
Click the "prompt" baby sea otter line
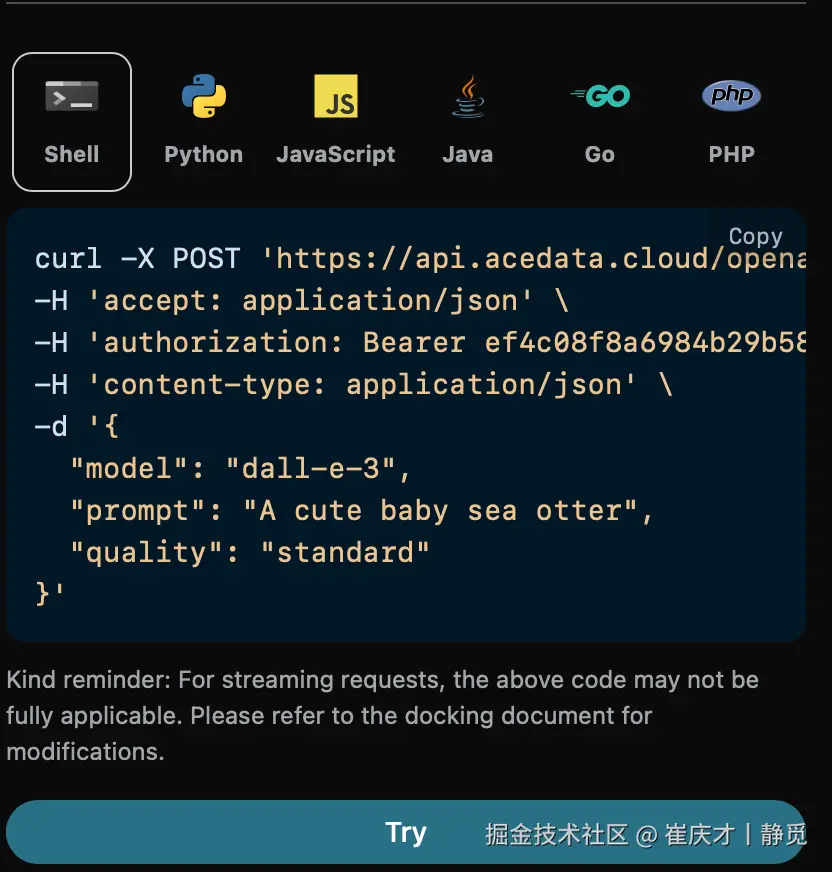(361, 511)
